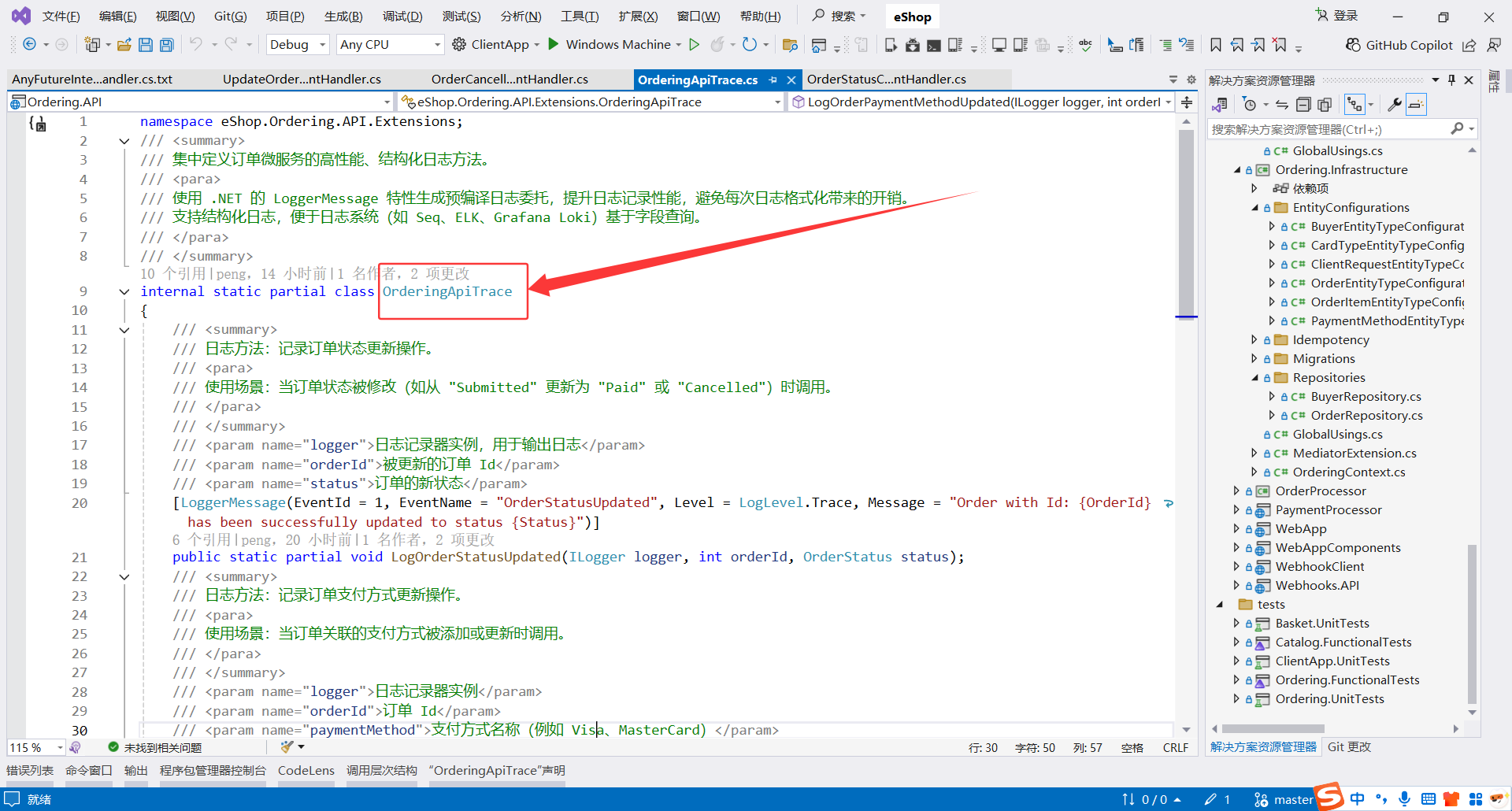Viewport: 1512px width, 811px height.
Task: Collapse the OrderingApiTrace class code block
Action: tap(124, 292)
